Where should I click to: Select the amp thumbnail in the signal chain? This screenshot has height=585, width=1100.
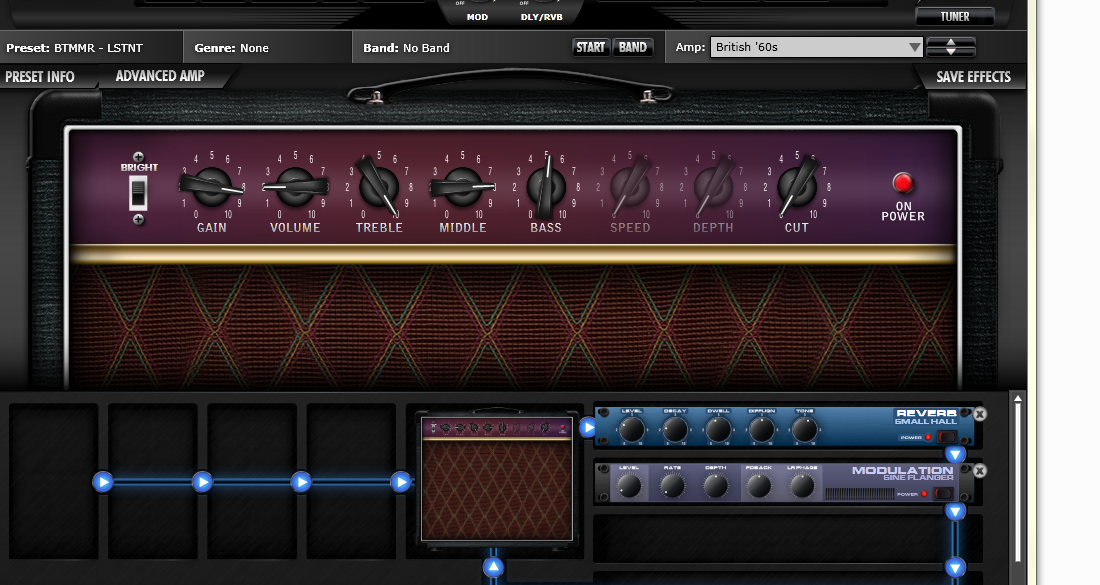pyautogui.click(x=496, y=478)
